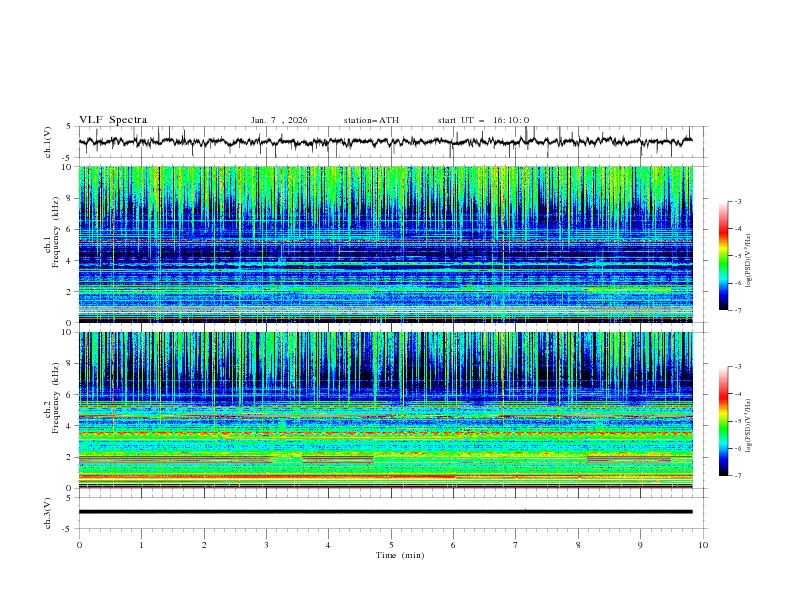Click the ch.1 spectrogram color scale bar
The image size is (792, 612).
pyautogui.click(x=723, y=256)
